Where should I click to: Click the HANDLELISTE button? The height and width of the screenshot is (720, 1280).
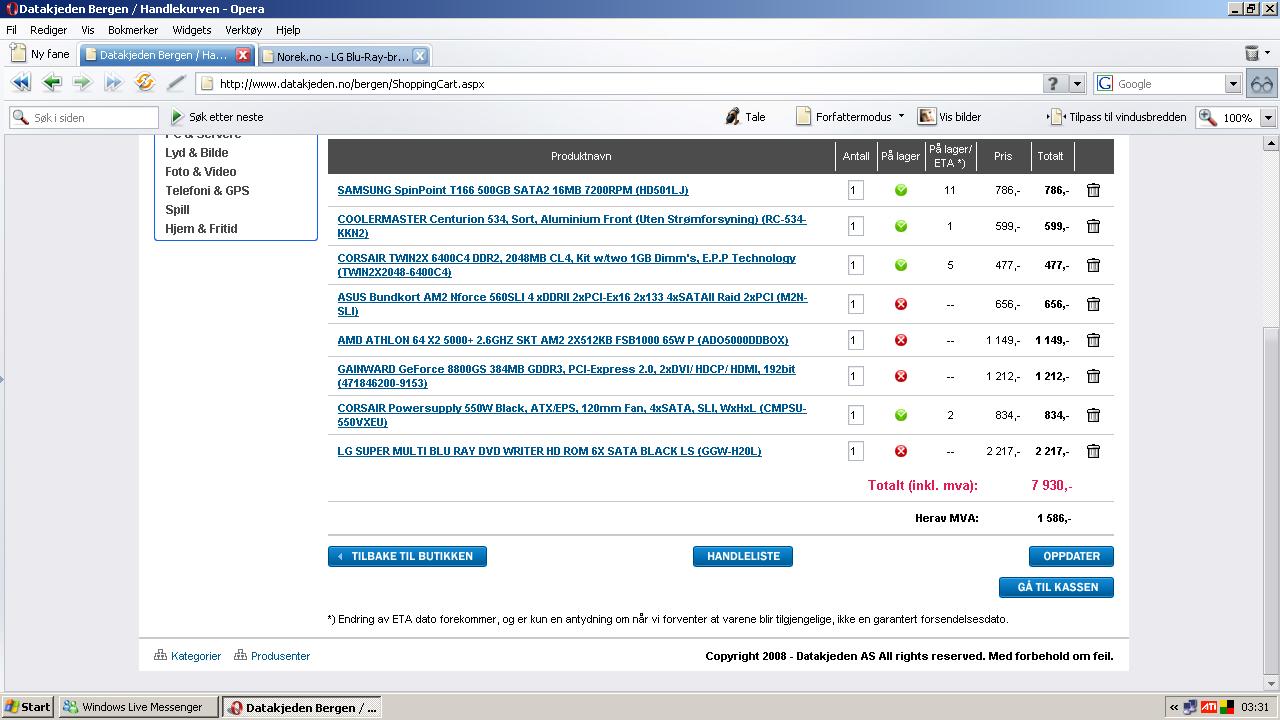[x=743, y=556]
